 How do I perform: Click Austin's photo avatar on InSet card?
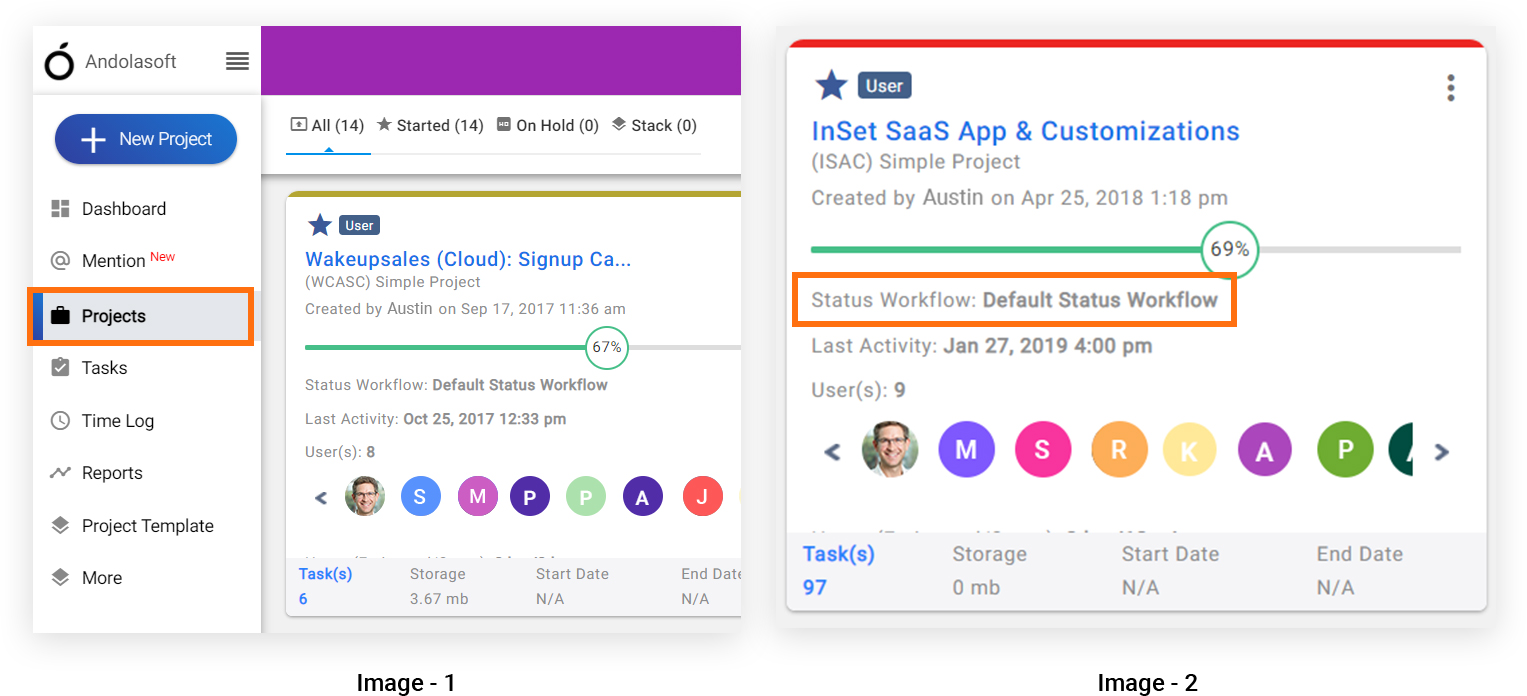890,449
